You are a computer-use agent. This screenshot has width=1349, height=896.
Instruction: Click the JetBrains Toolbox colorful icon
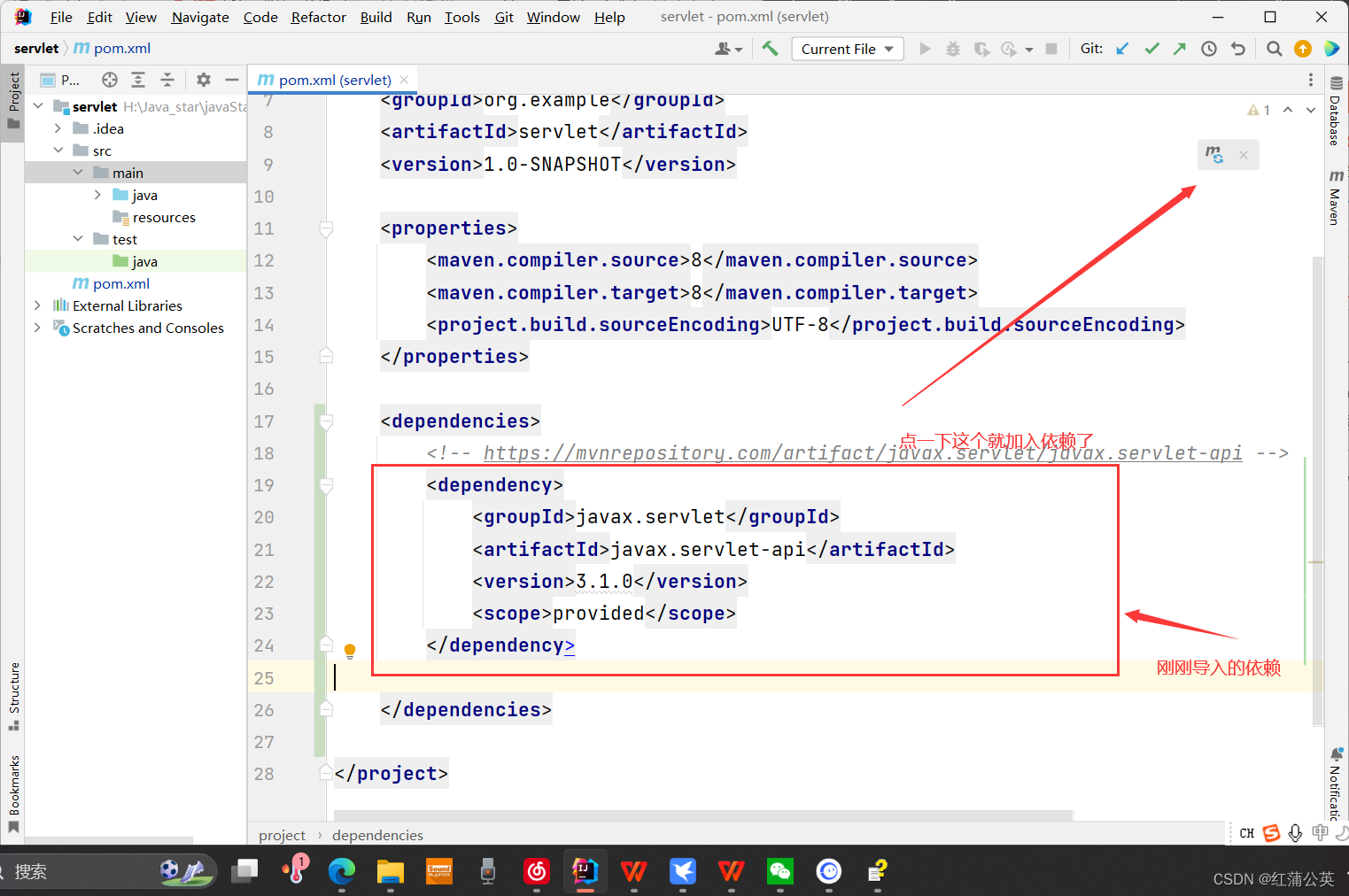click(1331, 49)
